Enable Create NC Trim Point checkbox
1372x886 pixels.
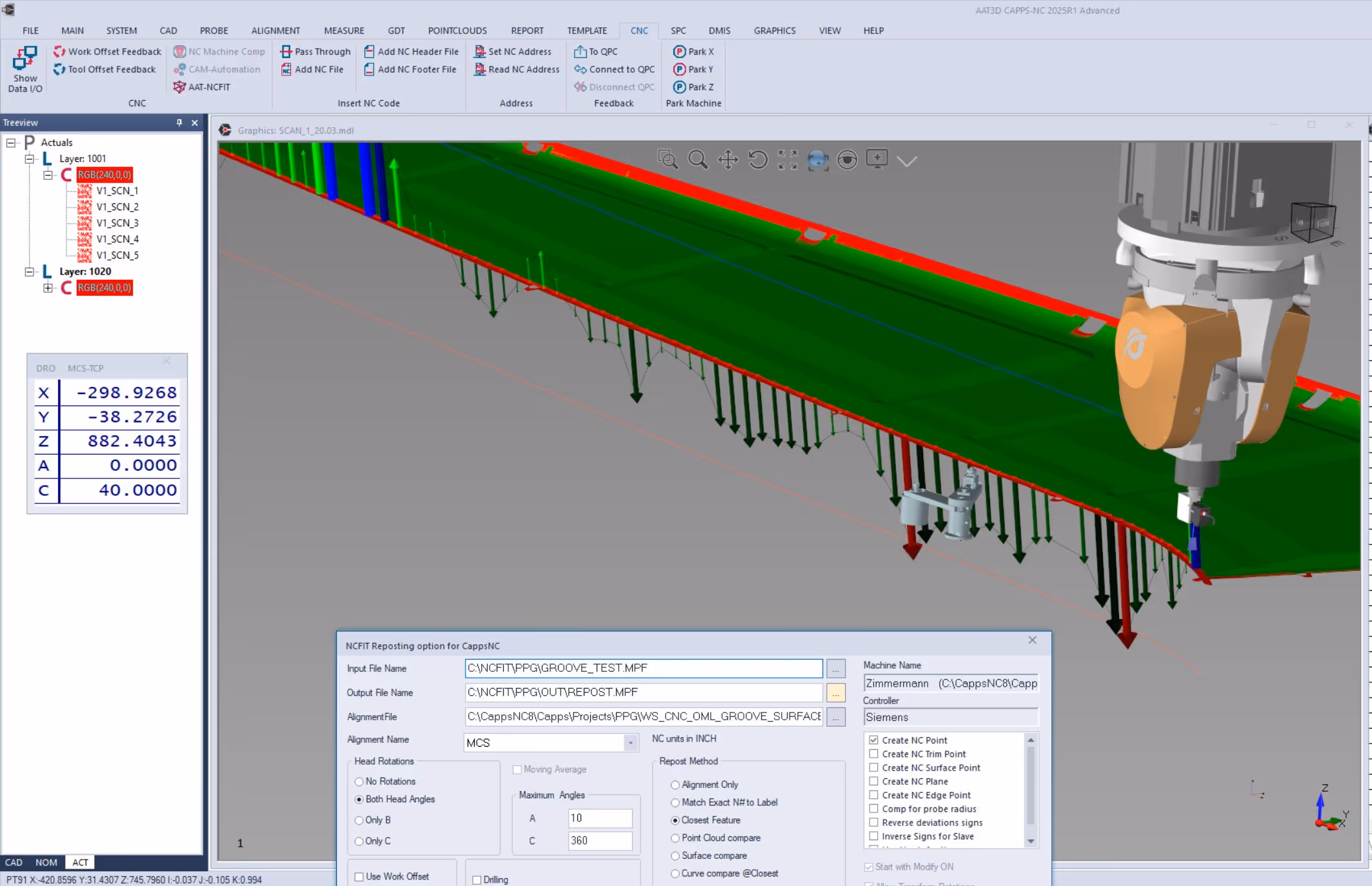click(873, 754)
